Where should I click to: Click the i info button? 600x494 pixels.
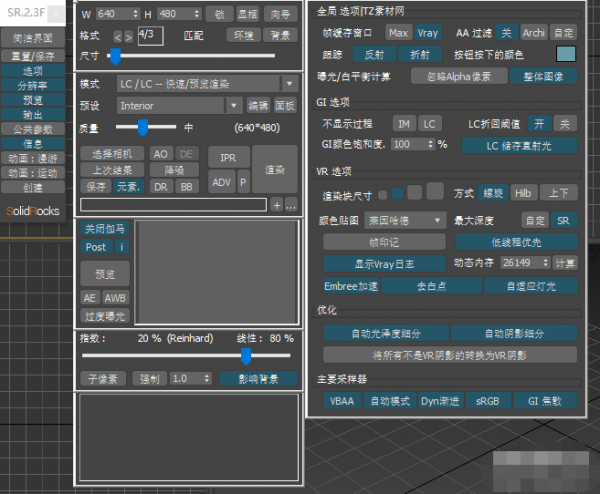122,247
